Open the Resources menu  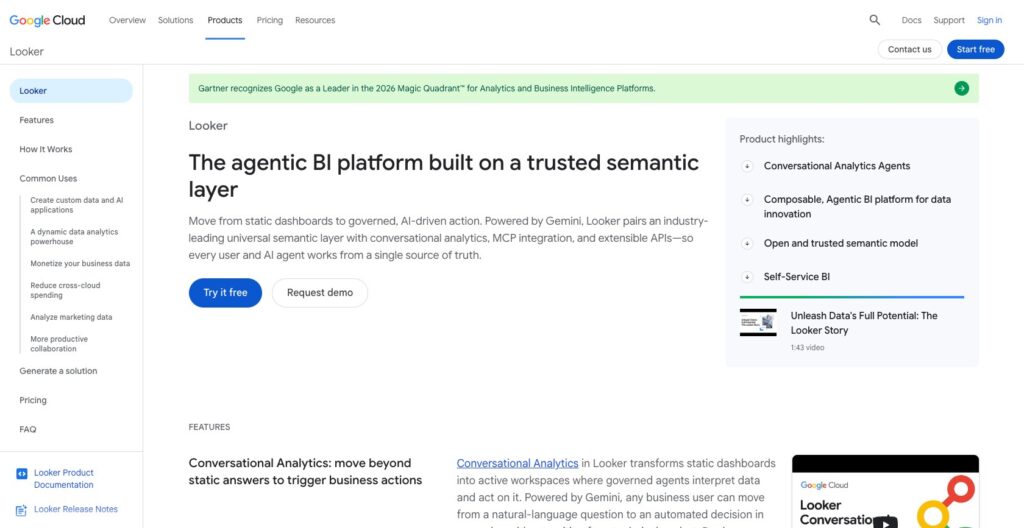(x=315, y=20)
